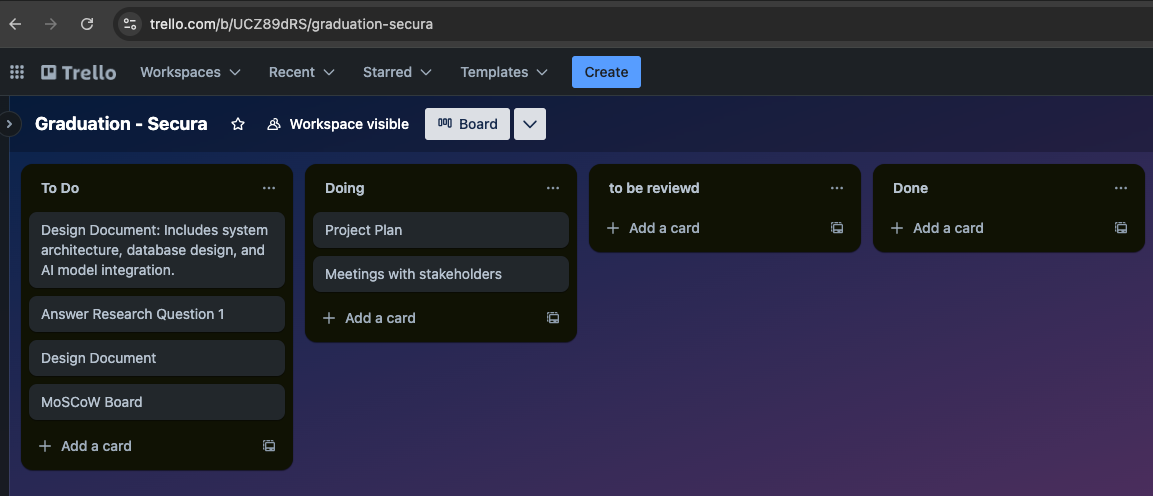This screenshot has height=496, width=1153.
Task: Change Workspace visible setting
Action: pyautogui.click(x=338, y=124)
